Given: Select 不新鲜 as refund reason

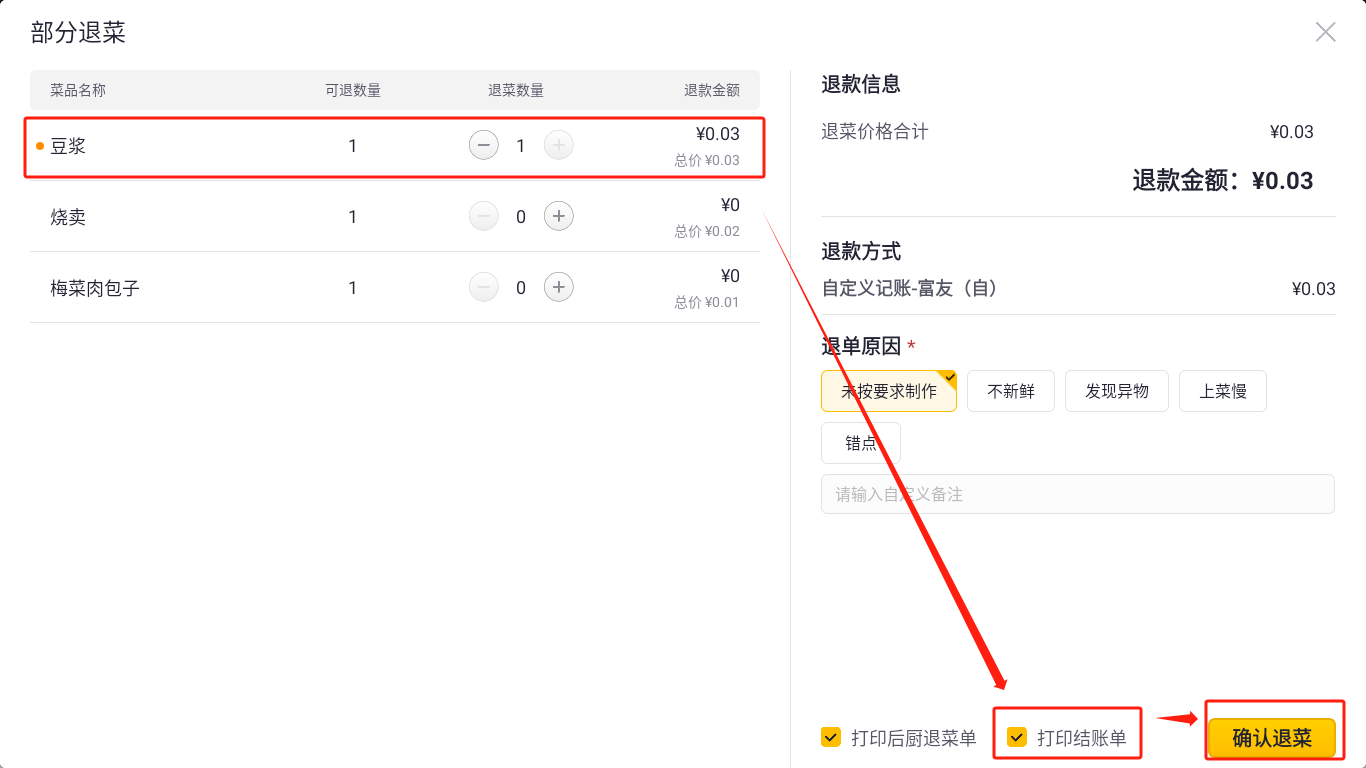Looking at the screenshot, I should pyautogui.click(x=1010, y=391).
